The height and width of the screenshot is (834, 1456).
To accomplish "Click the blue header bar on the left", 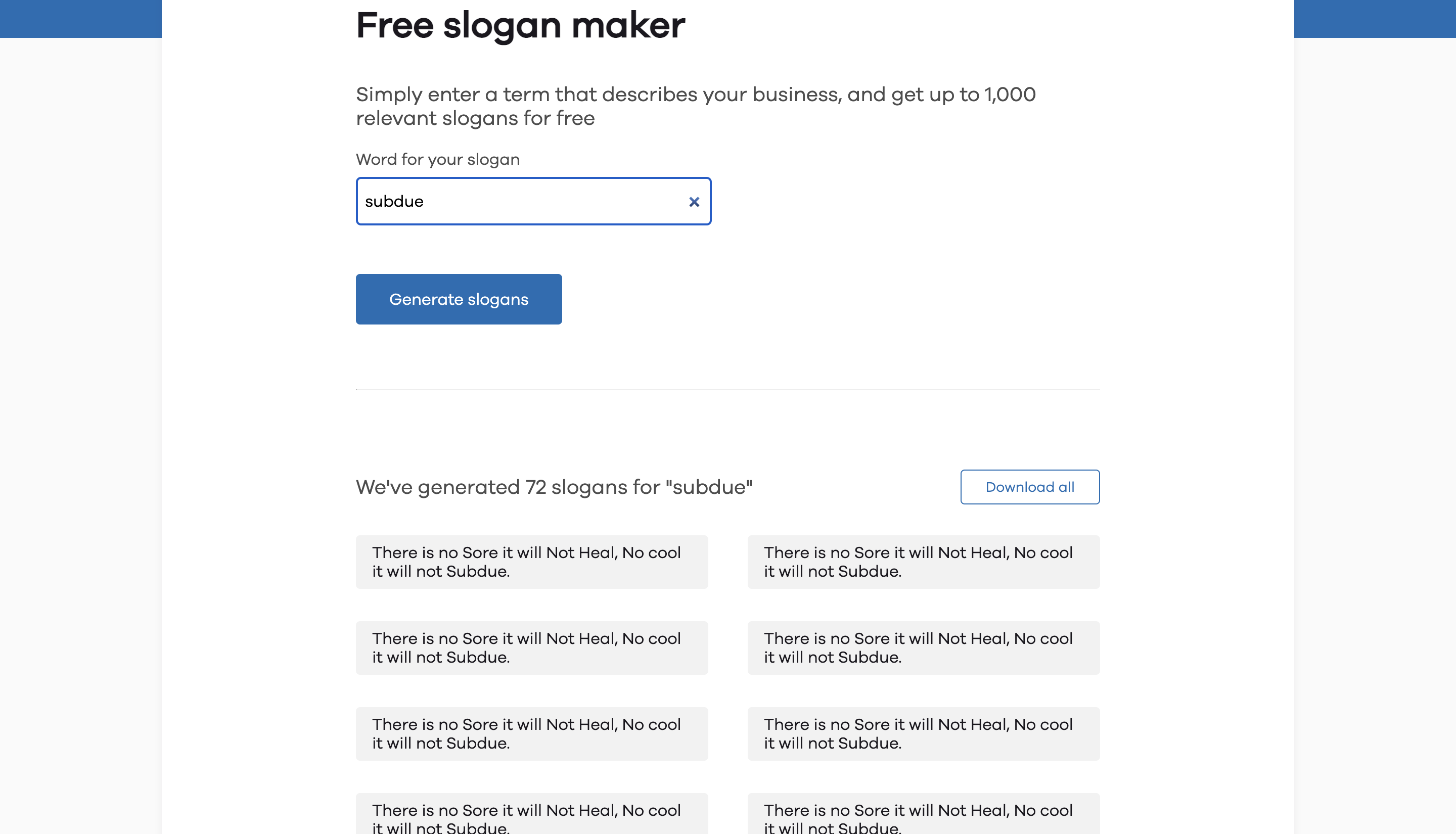I will pos(80,19).
